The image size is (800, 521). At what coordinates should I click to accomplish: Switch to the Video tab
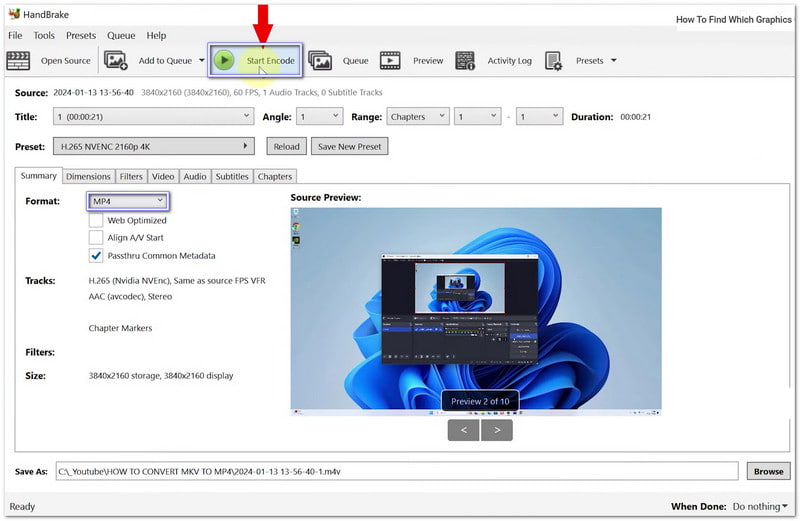pos(163,177)
